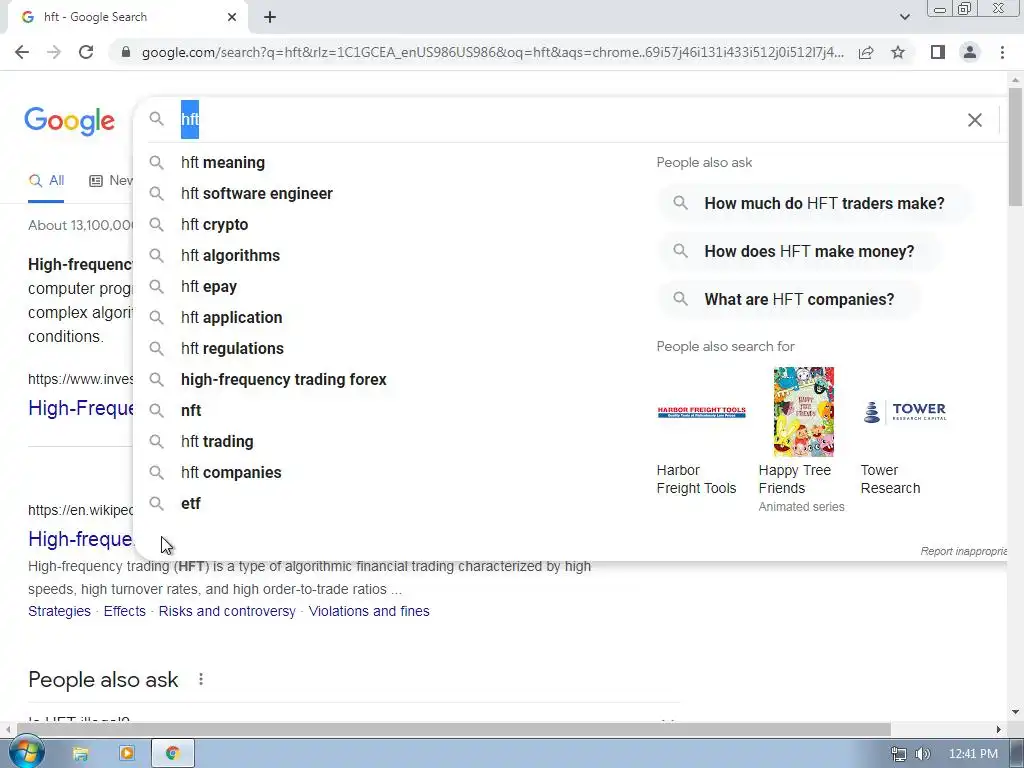
Task: Click the volume speaker tray icon
Action: [923, 754]
